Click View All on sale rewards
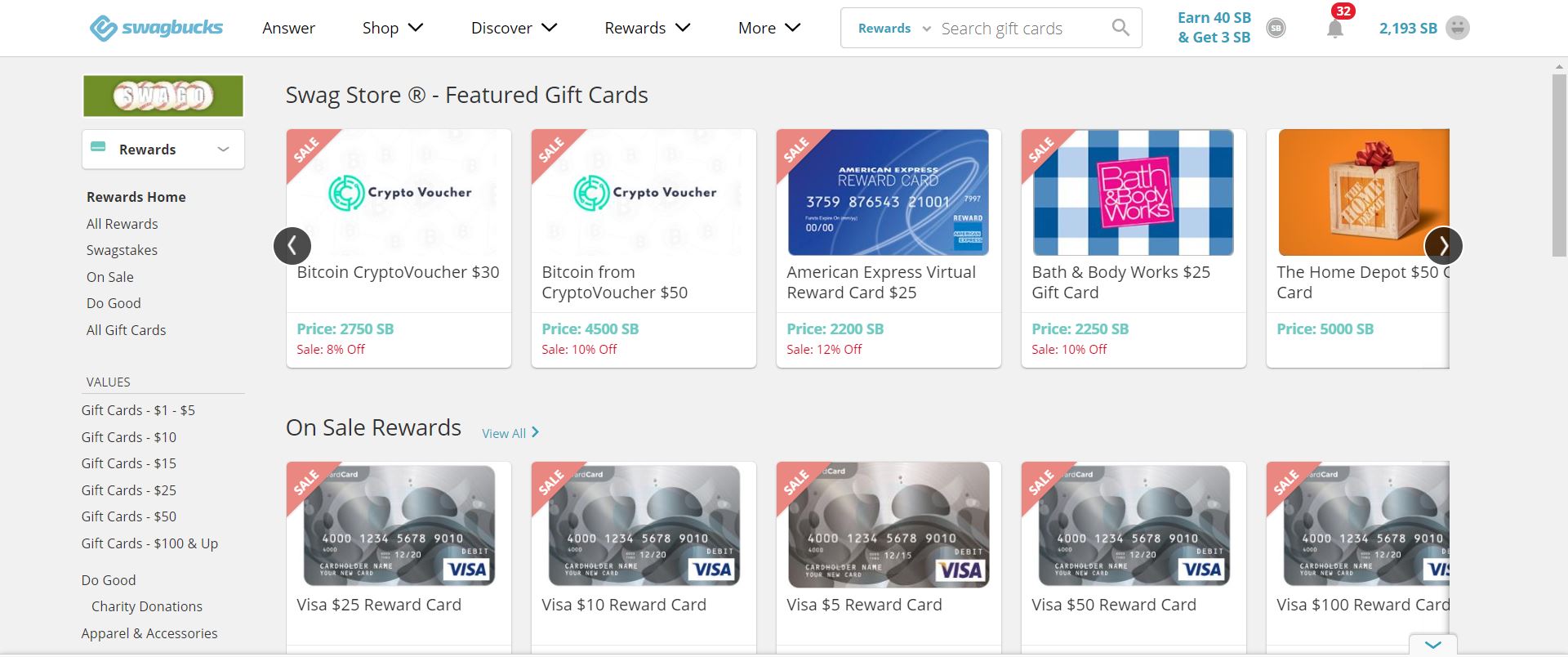Image resolution: width=1568 pixels, height=657 pixels. [x=510, y=433]
